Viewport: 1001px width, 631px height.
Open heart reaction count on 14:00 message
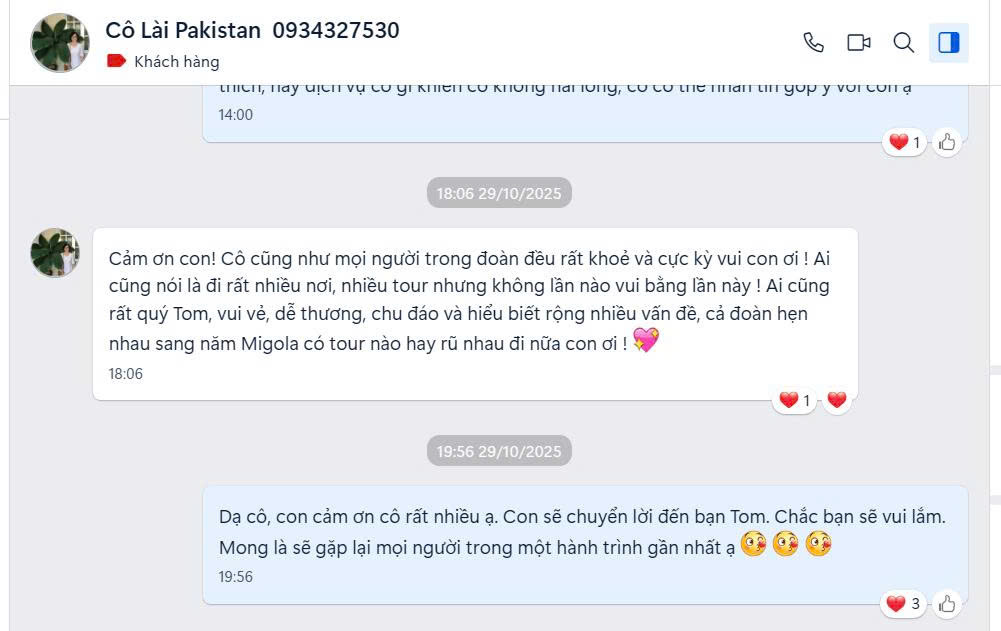pos(904,142)
